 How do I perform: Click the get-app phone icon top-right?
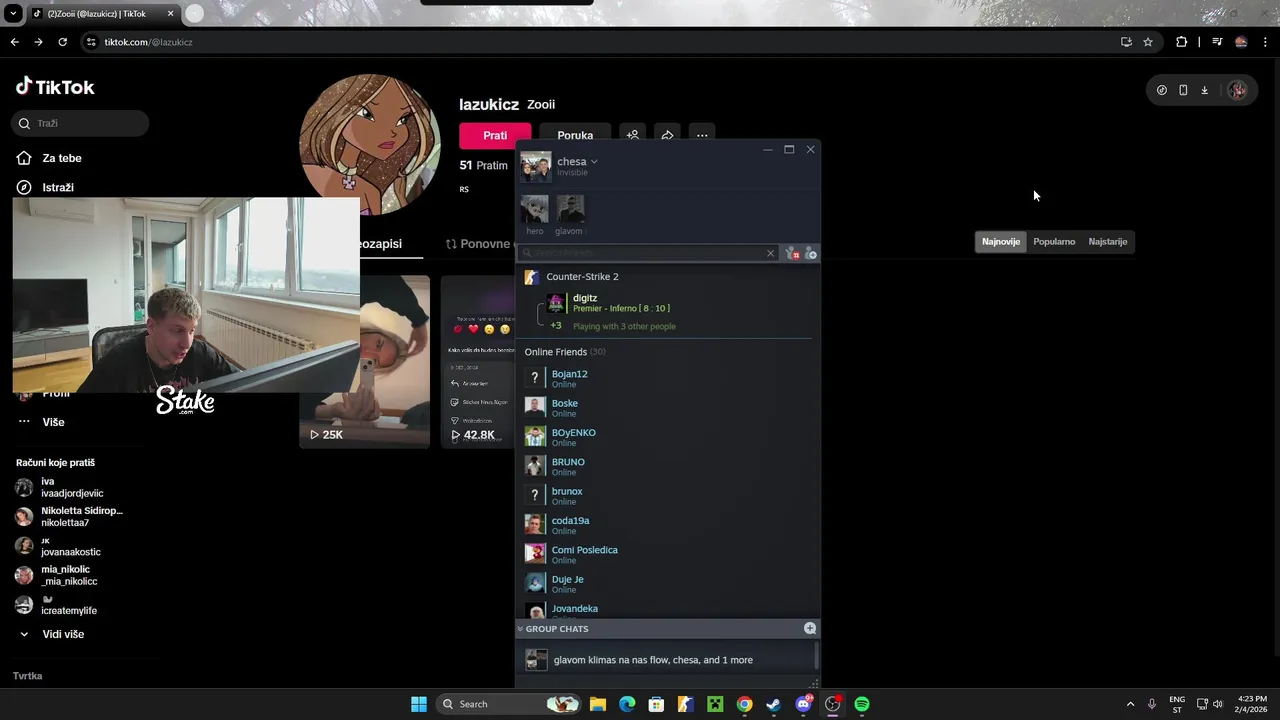coord(1183,90)
